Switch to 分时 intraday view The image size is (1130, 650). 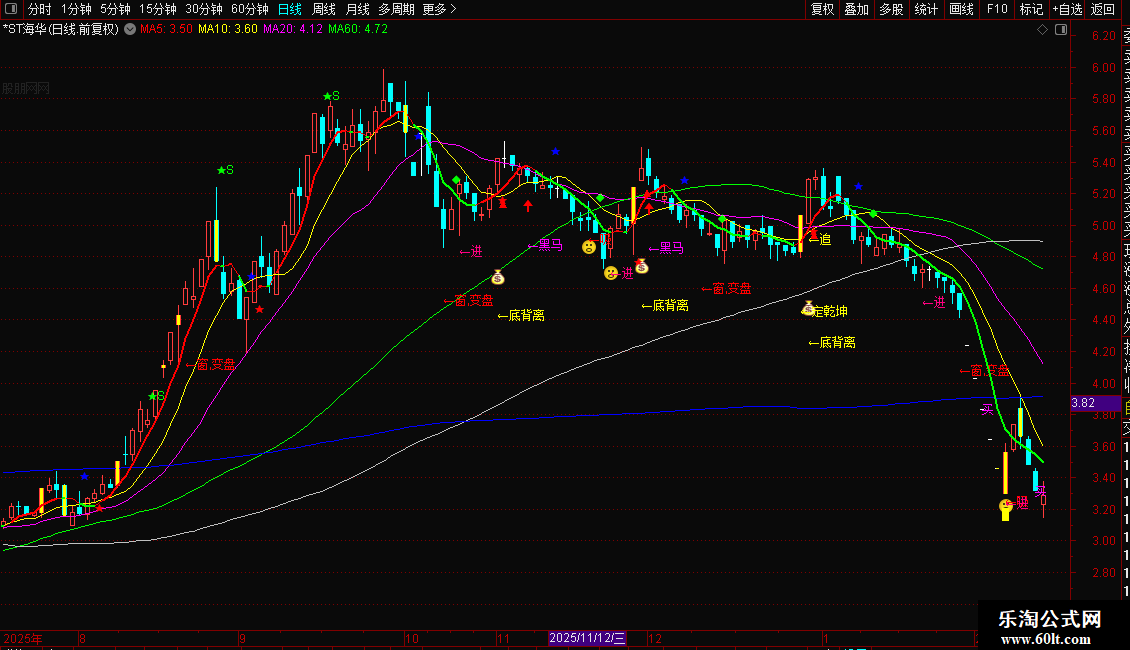pos(39,9)
